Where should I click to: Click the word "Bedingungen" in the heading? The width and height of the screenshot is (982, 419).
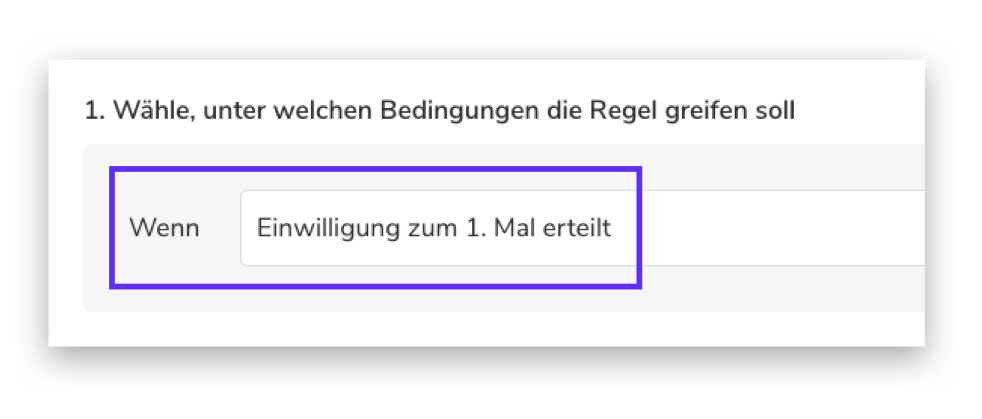[x=440, y=110]
